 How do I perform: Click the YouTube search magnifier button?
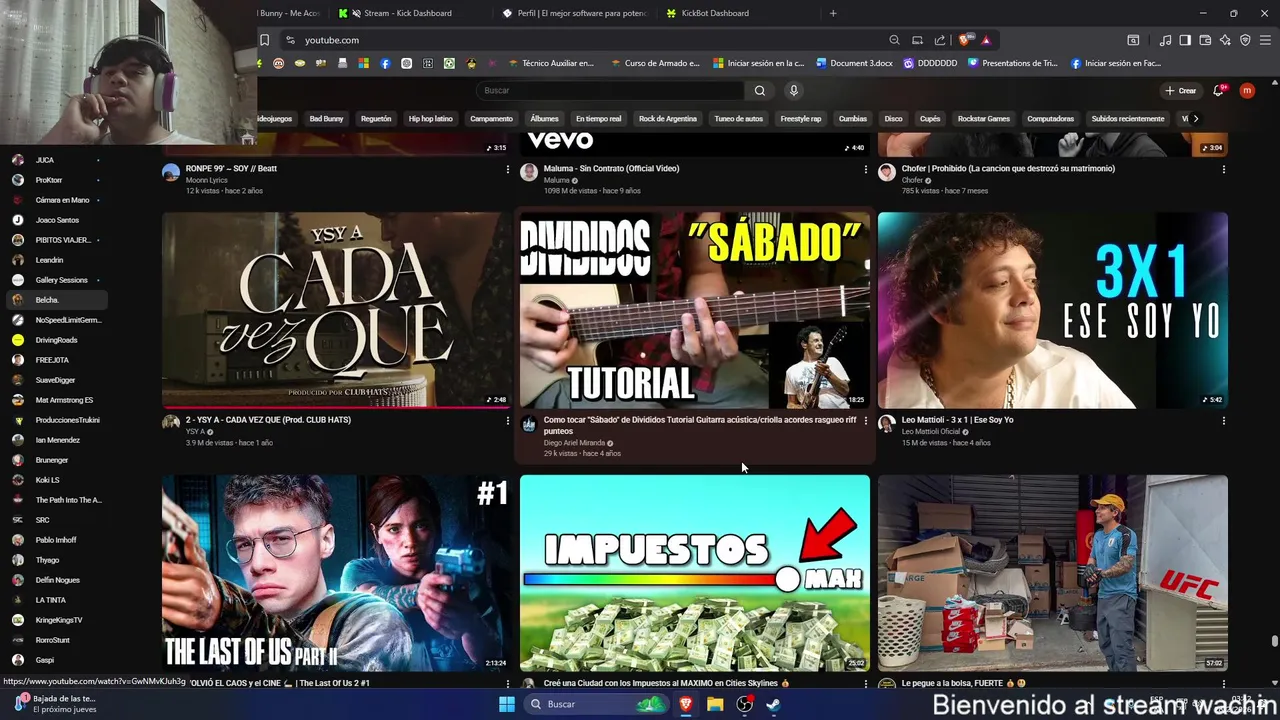pos(760,91)
